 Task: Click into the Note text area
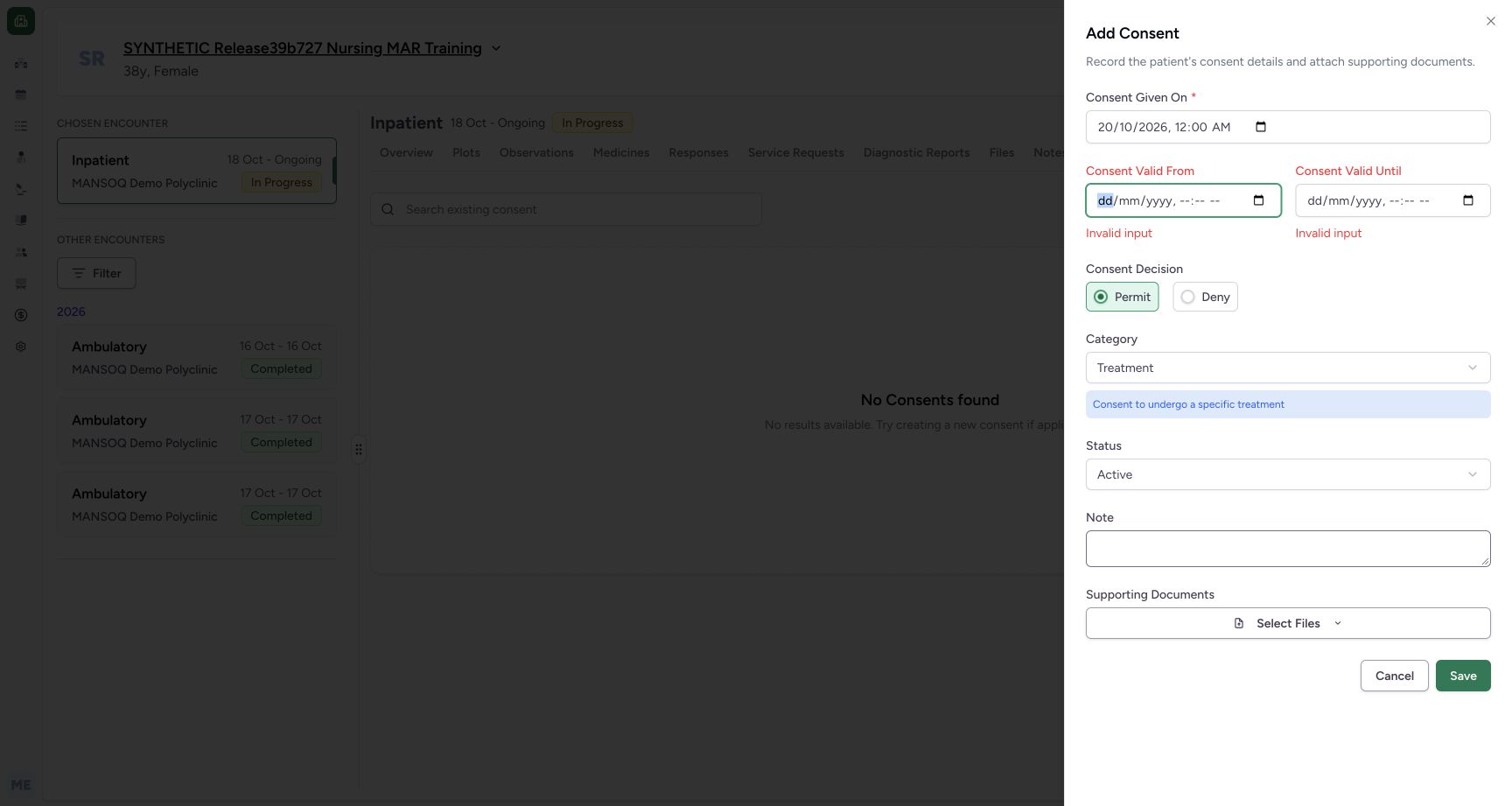(1287, 549)
